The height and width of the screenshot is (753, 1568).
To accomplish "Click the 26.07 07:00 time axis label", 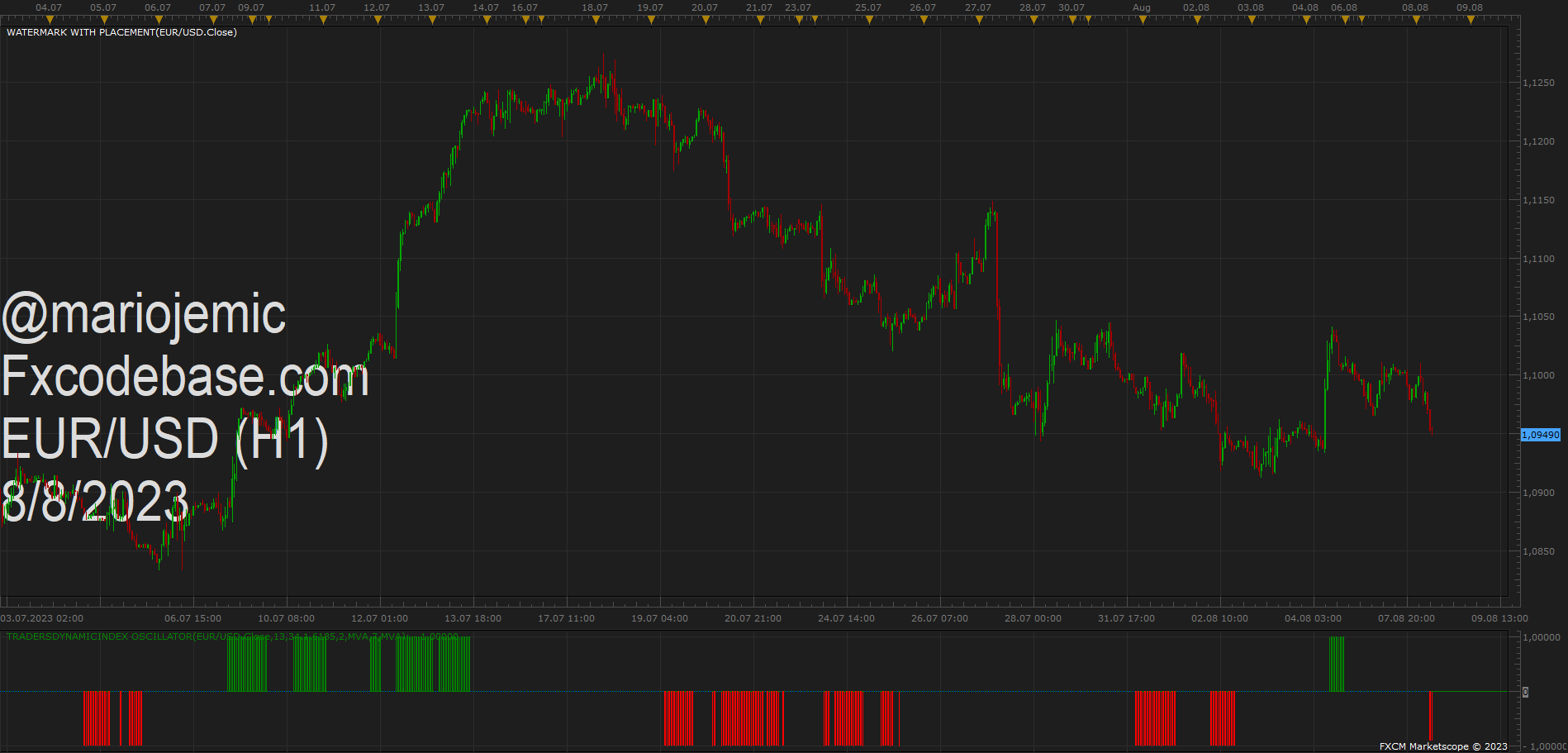I will pyautogui.click(x=939, y=618).
